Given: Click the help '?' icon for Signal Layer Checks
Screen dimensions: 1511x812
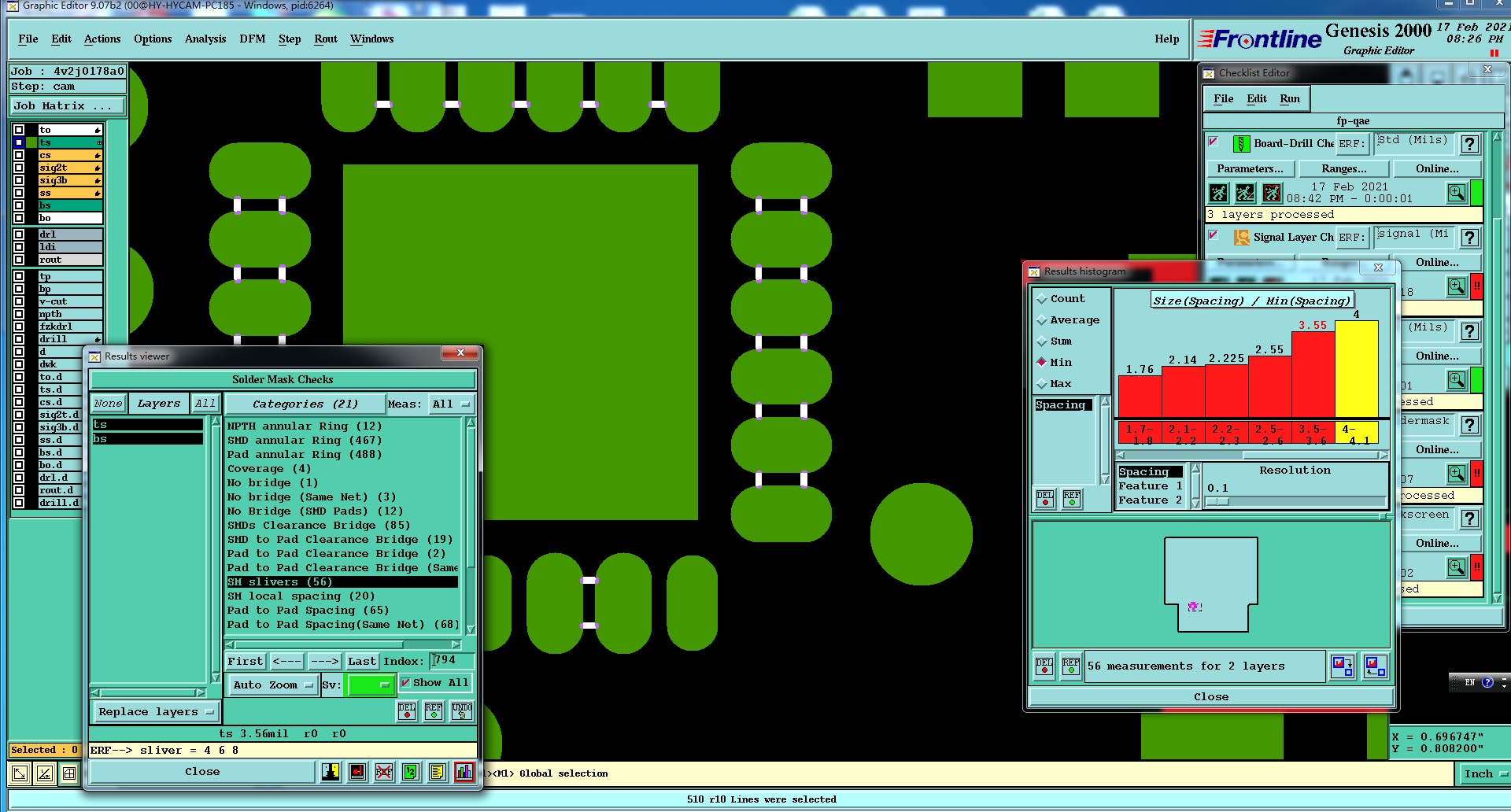Looking at the screenshot, I should pyautogui.click(x=1469, y=238).
